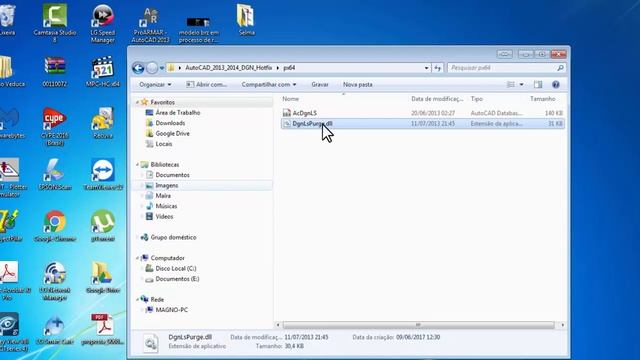Open Google Drive desktop shortcut icon
Screen dimensions: 640x360
[x=102, y=278]
